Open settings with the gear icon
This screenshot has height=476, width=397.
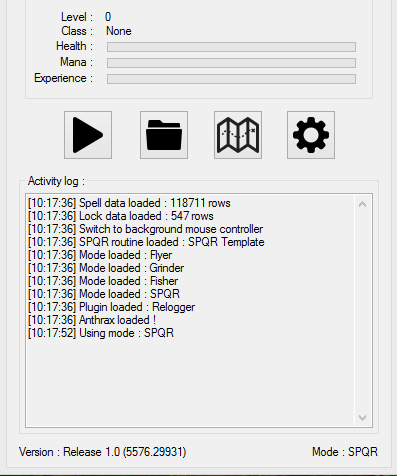coord(311,135)
